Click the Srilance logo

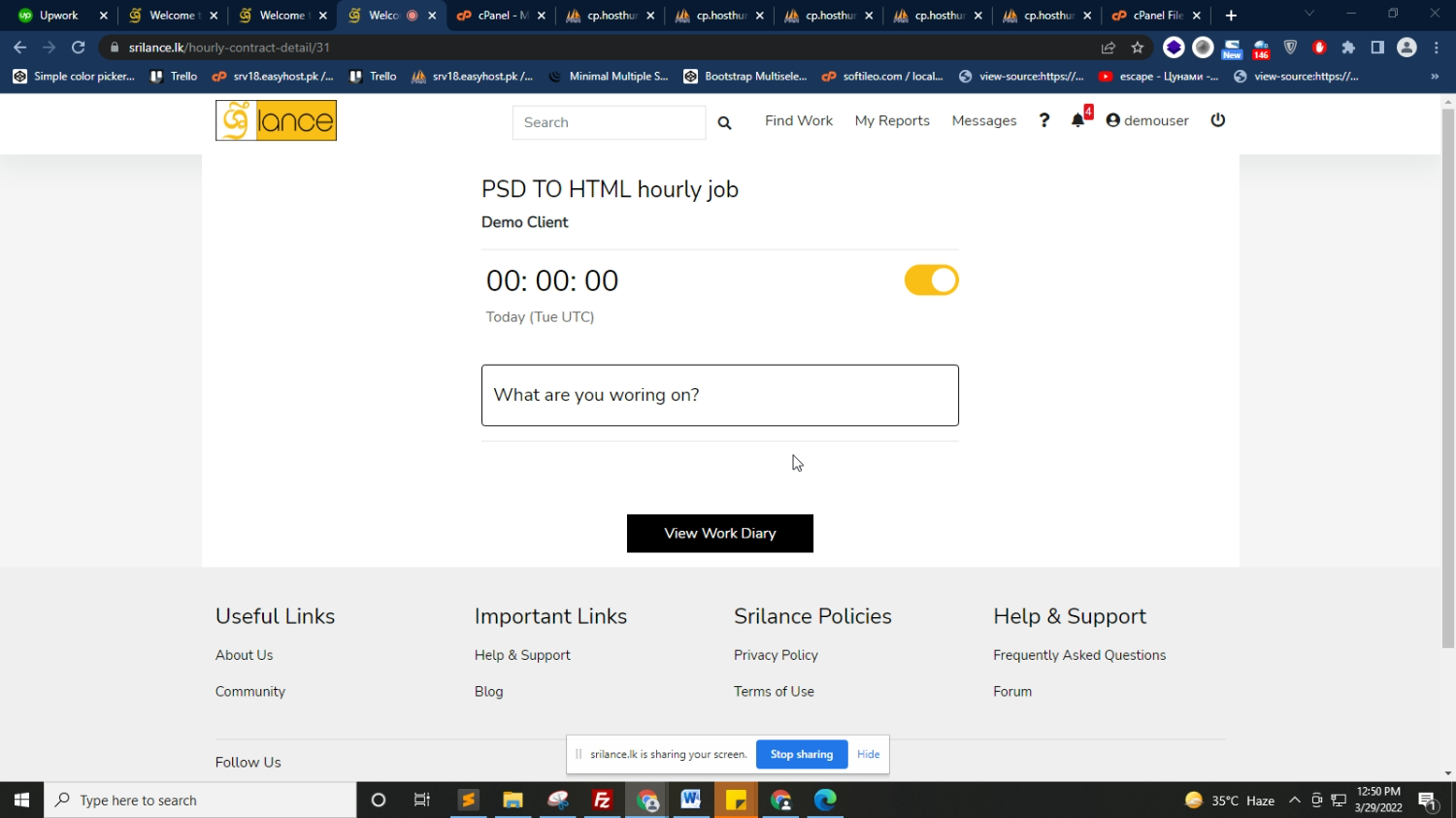point(276,120)
